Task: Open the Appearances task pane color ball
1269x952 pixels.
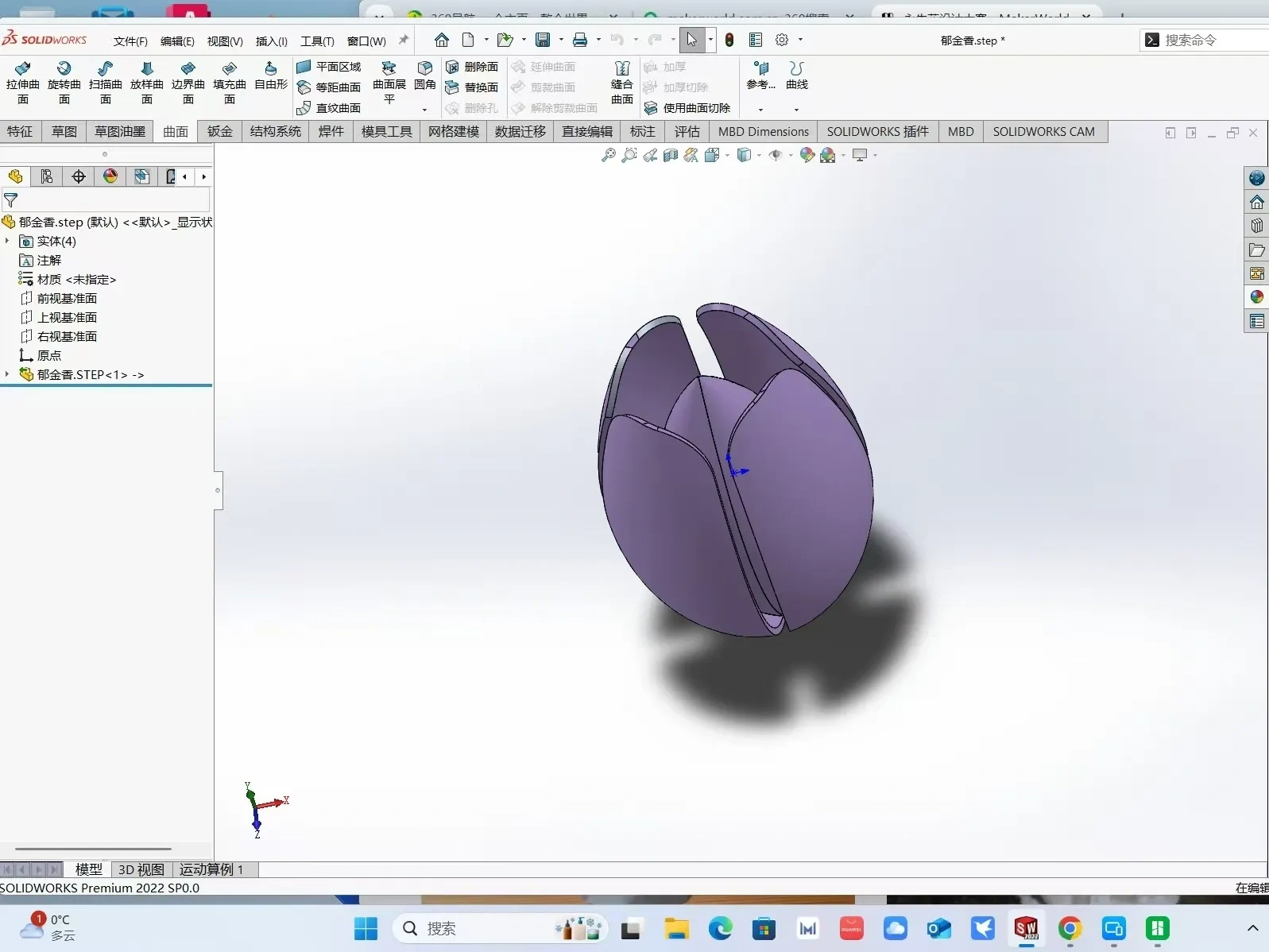Action: pos(1256,297)
